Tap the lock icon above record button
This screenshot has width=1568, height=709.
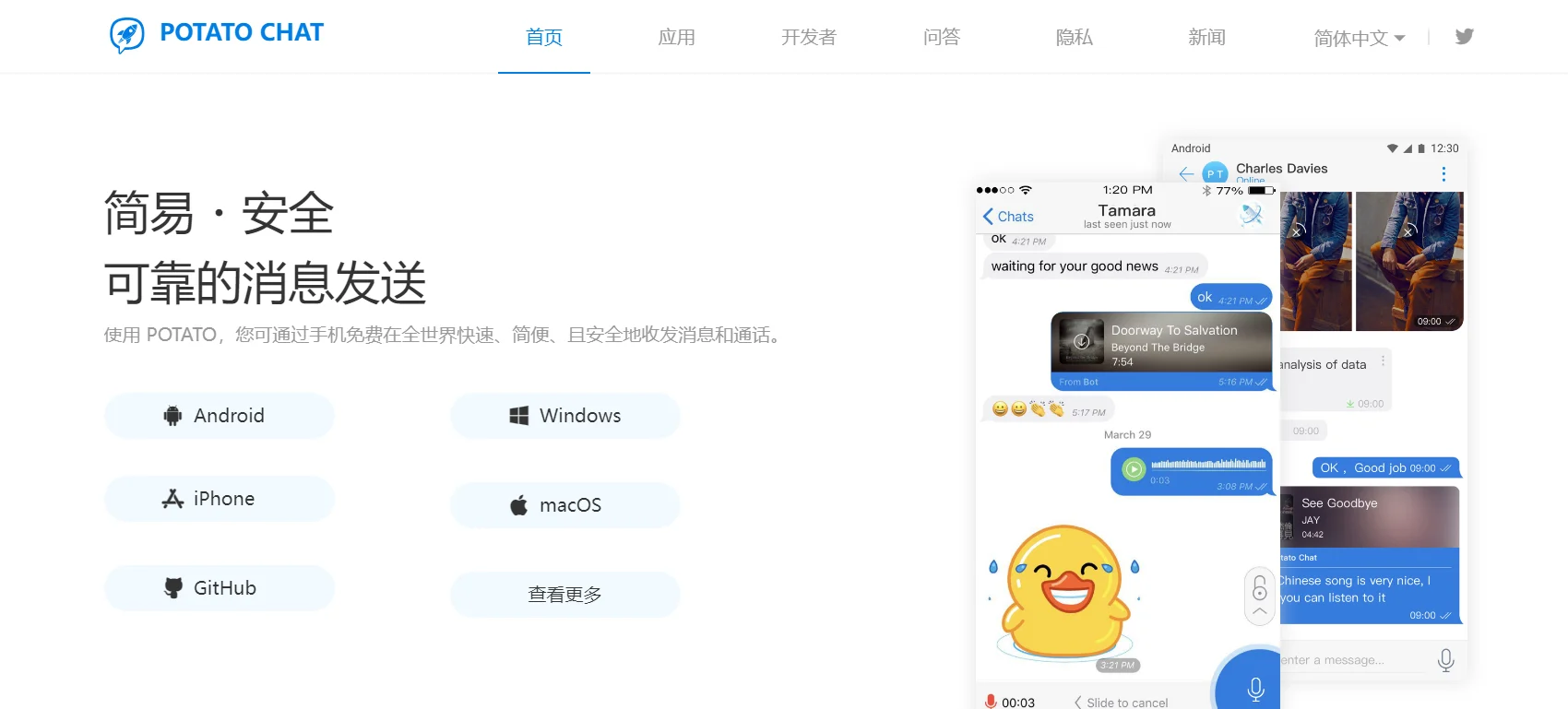click(x=1260, y=588)
